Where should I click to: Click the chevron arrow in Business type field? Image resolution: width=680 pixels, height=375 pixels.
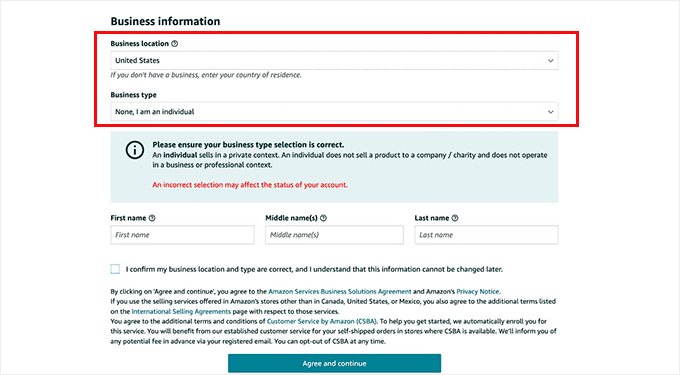[x=550, y=112]
